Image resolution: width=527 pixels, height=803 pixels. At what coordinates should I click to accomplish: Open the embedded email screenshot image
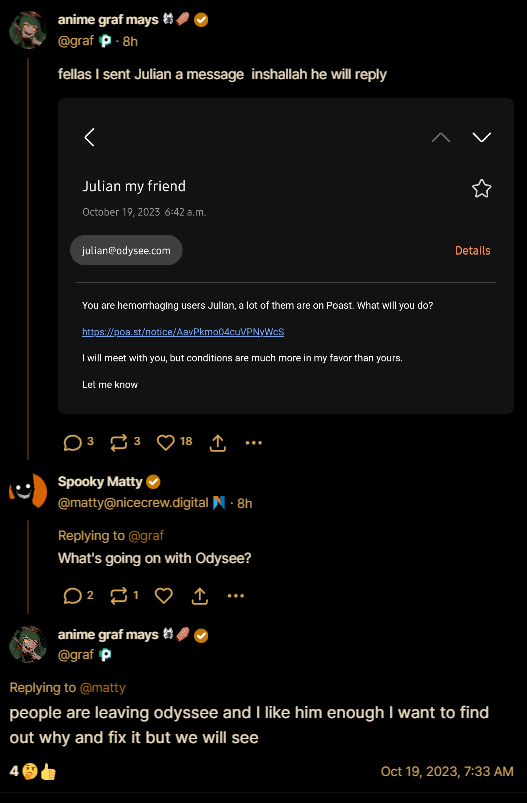tap(286, 256)
